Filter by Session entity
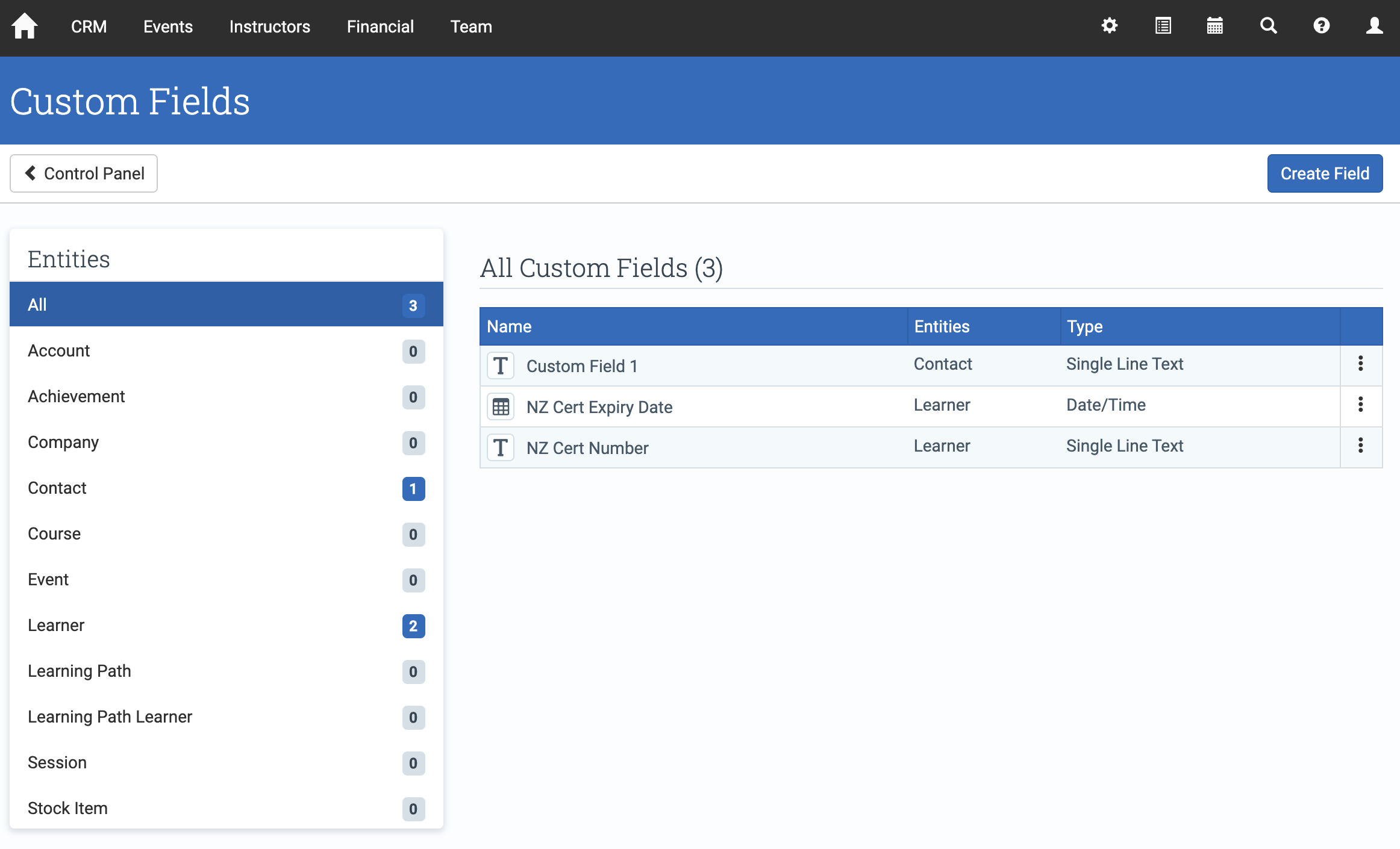The image size is (1400, 849). [x=227, y=762]
